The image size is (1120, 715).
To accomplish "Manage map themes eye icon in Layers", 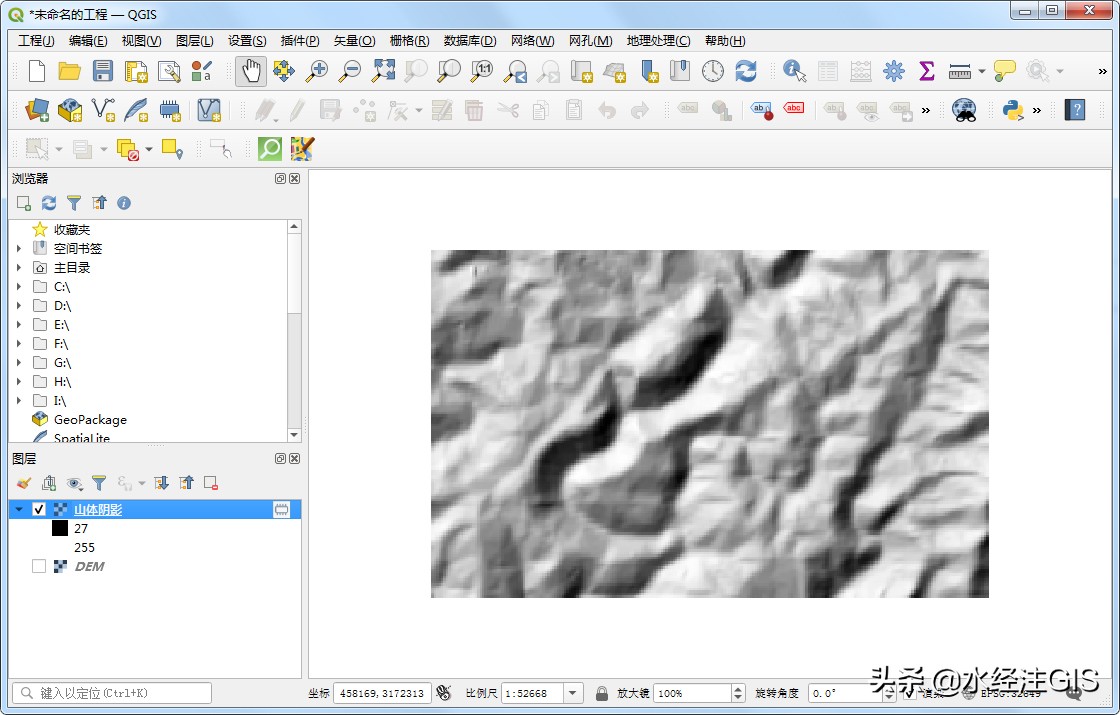I will point(74,484).
